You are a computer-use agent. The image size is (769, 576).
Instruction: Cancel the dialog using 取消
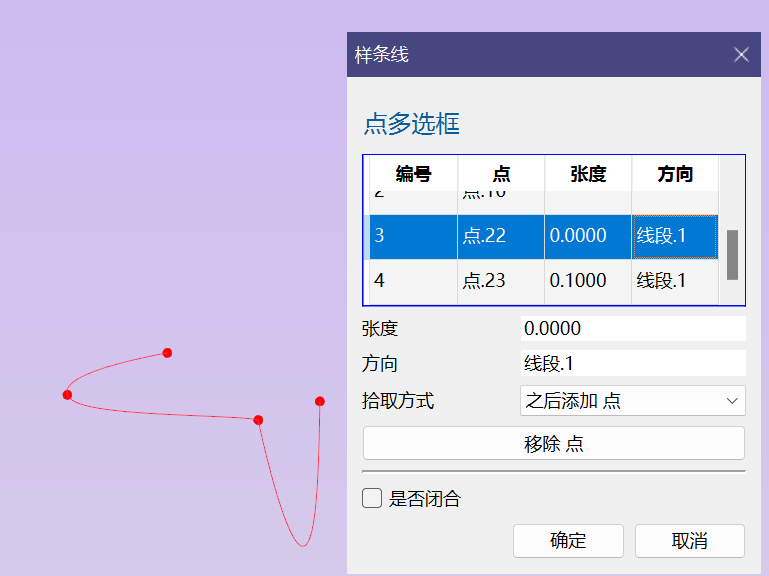(x=689, y=541)
